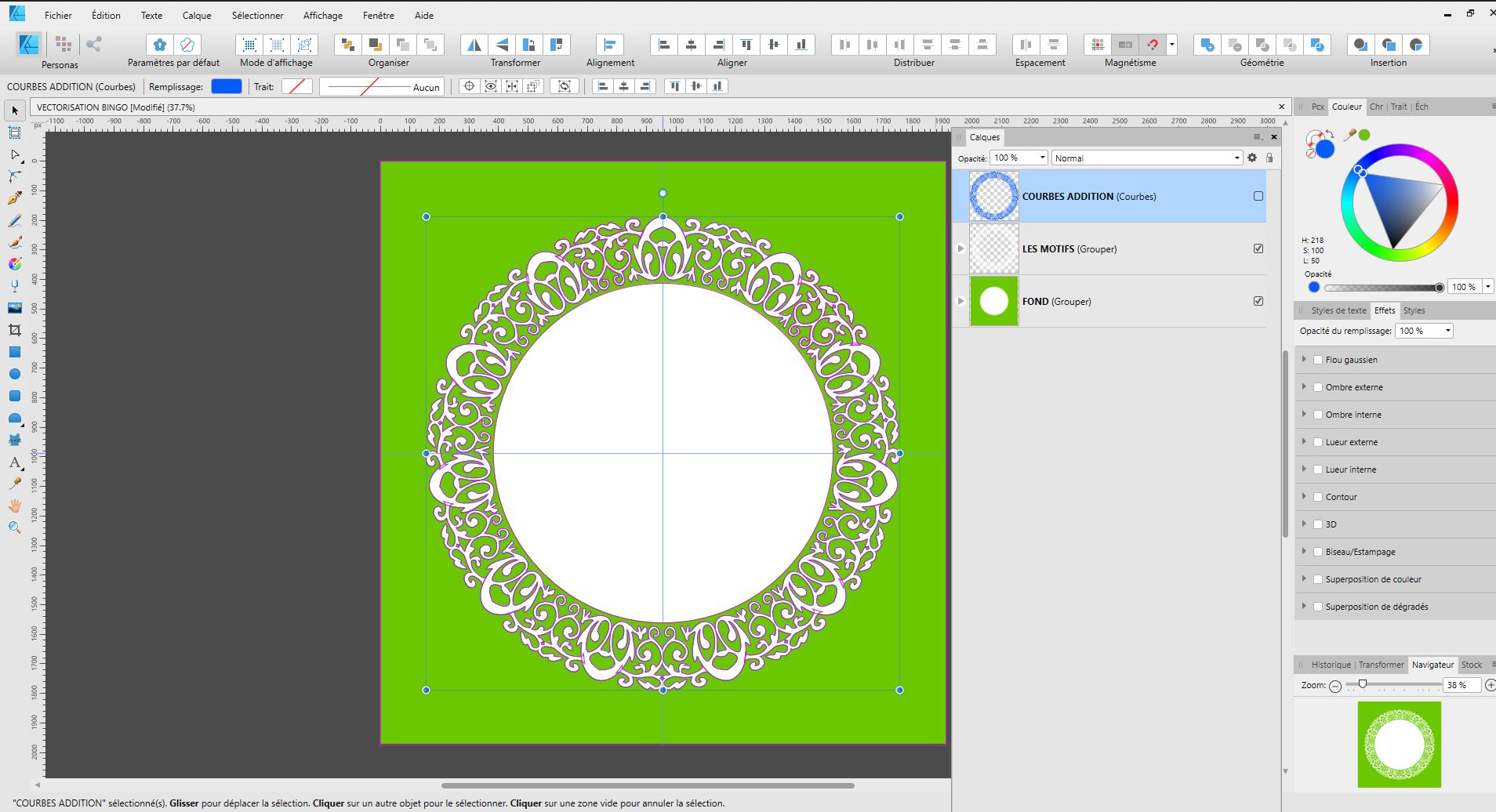Enable the Flou gaussien effect checkbox
The width and height of the screenshot is (1496, 812).
click(x=1318, y=360)
